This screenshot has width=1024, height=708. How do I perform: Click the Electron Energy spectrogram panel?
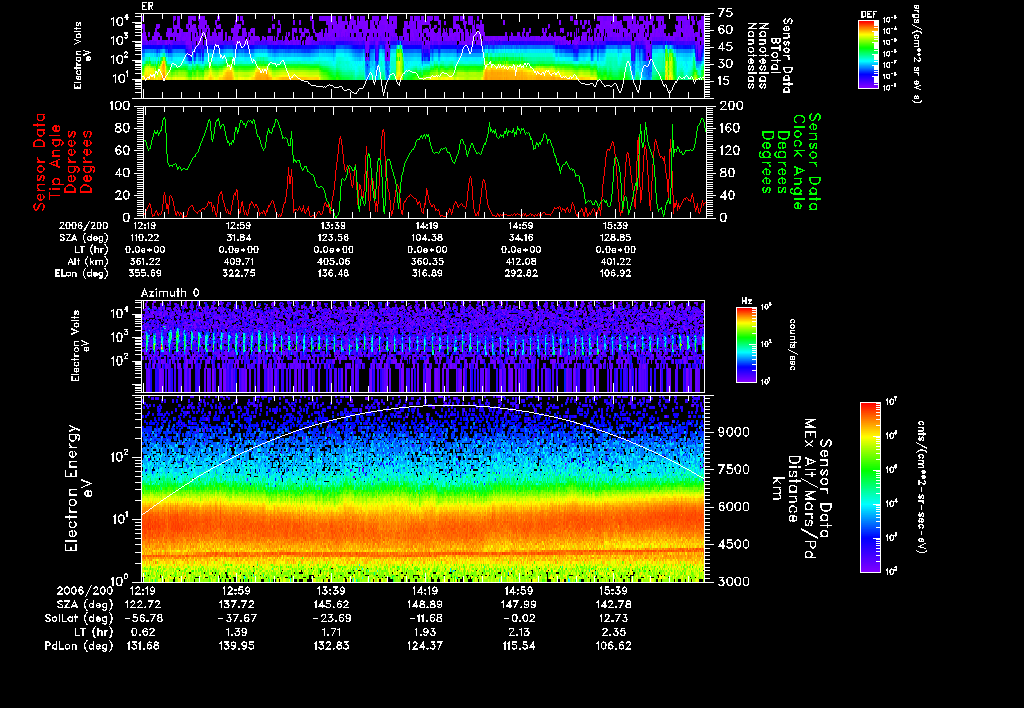pos(423,488)
